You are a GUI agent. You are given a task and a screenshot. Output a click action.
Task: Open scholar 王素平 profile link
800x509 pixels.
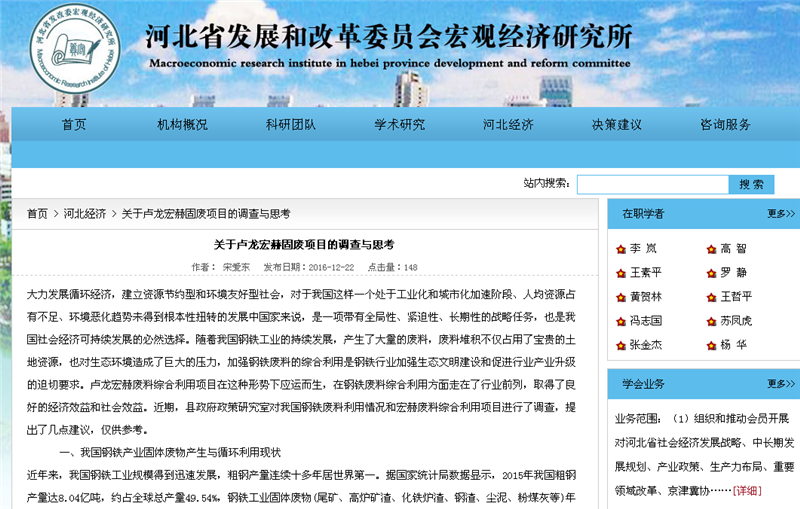pos(645,272)
